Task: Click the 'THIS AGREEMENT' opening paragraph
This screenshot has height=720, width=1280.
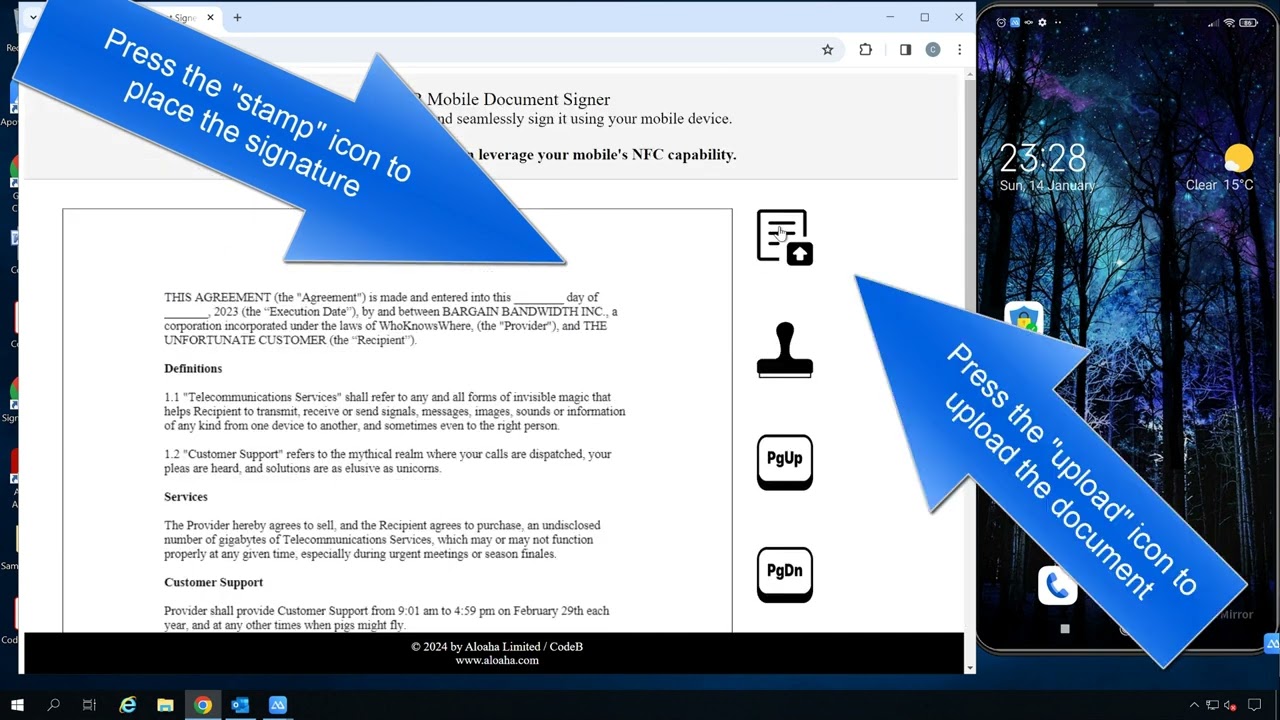Action: click(391, 319)
